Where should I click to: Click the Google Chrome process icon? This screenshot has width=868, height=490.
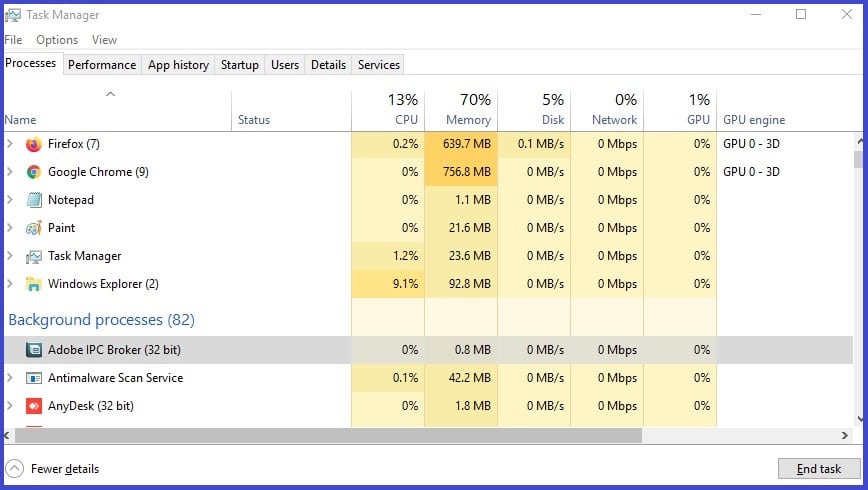point(34,172)
